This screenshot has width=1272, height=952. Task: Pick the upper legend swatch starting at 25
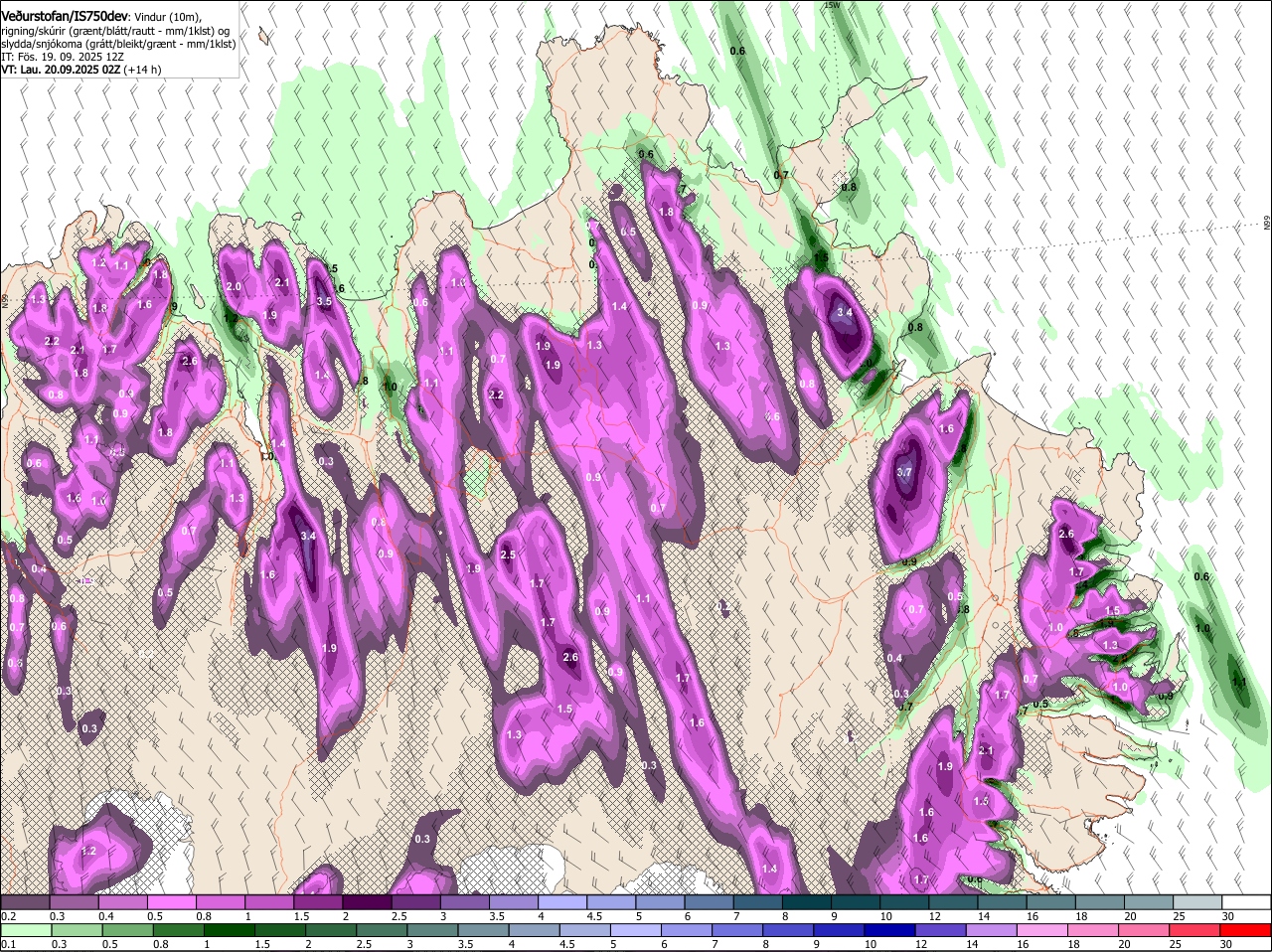[x=1195, y=902]
